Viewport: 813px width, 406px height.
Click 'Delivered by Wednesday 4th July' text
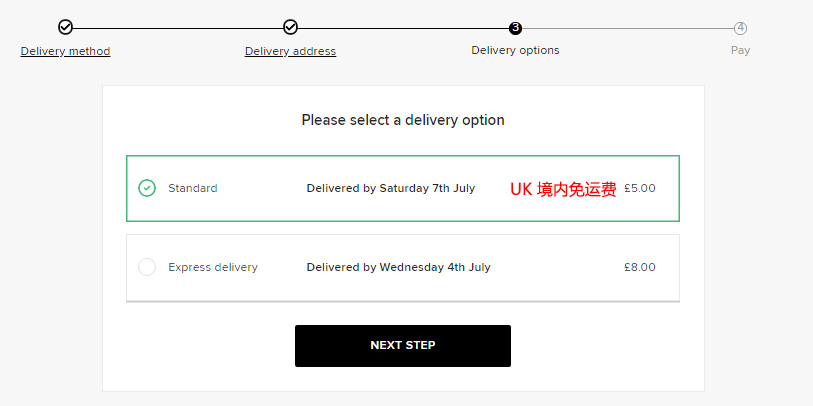click(398, 267)
